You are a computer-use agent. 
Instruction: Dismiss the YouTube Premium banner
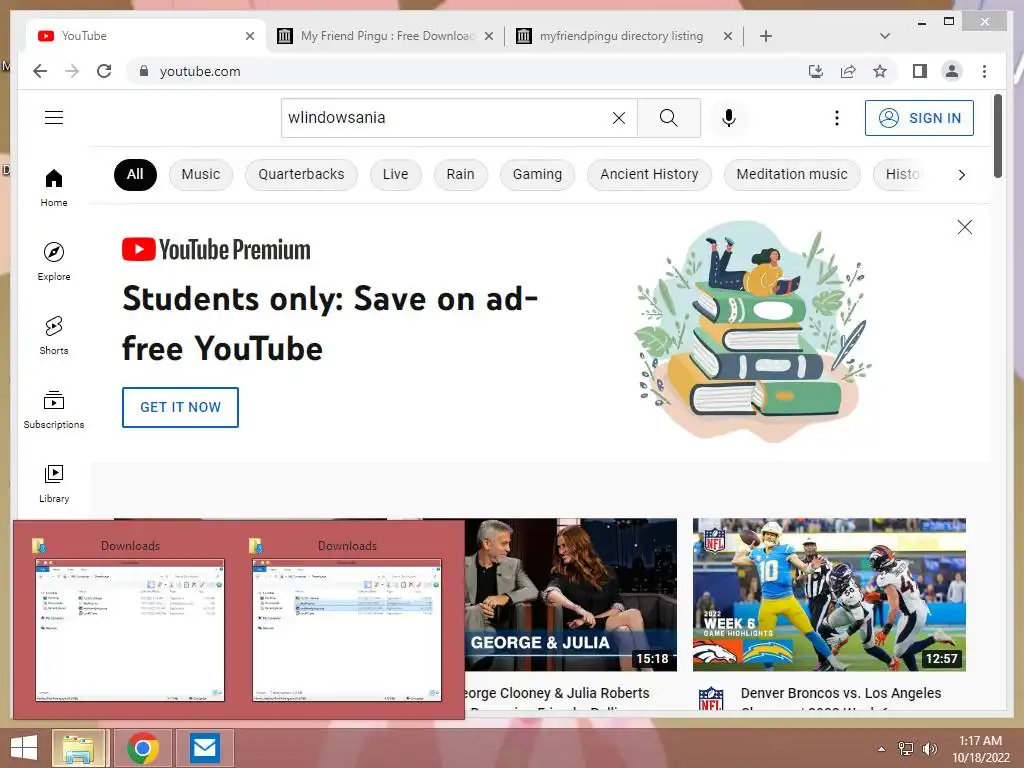tap(965, 227)
